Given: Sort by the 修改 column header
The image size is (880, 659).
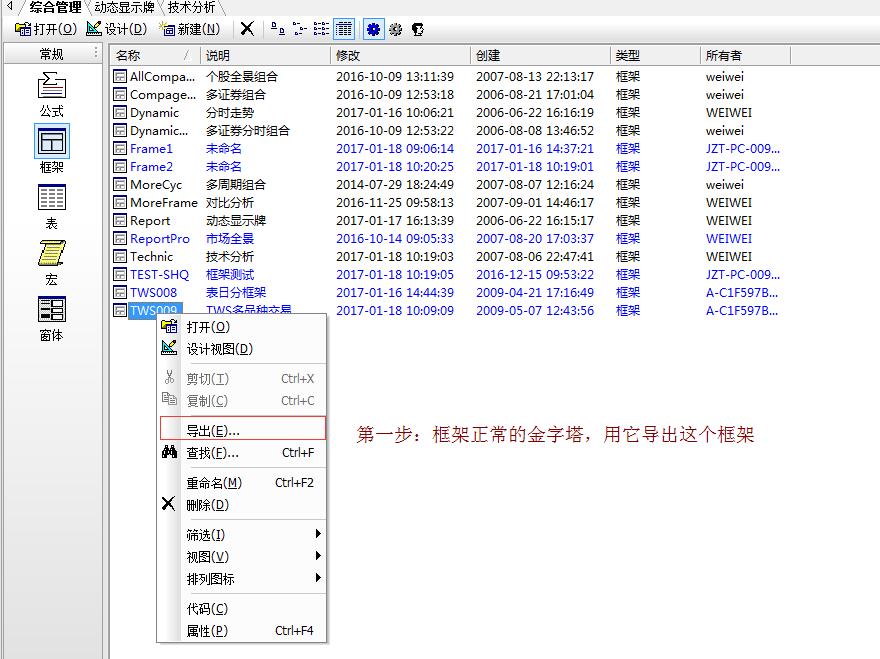Looking at the screenshot, I should pyautogui.click(x=400, y=55).
